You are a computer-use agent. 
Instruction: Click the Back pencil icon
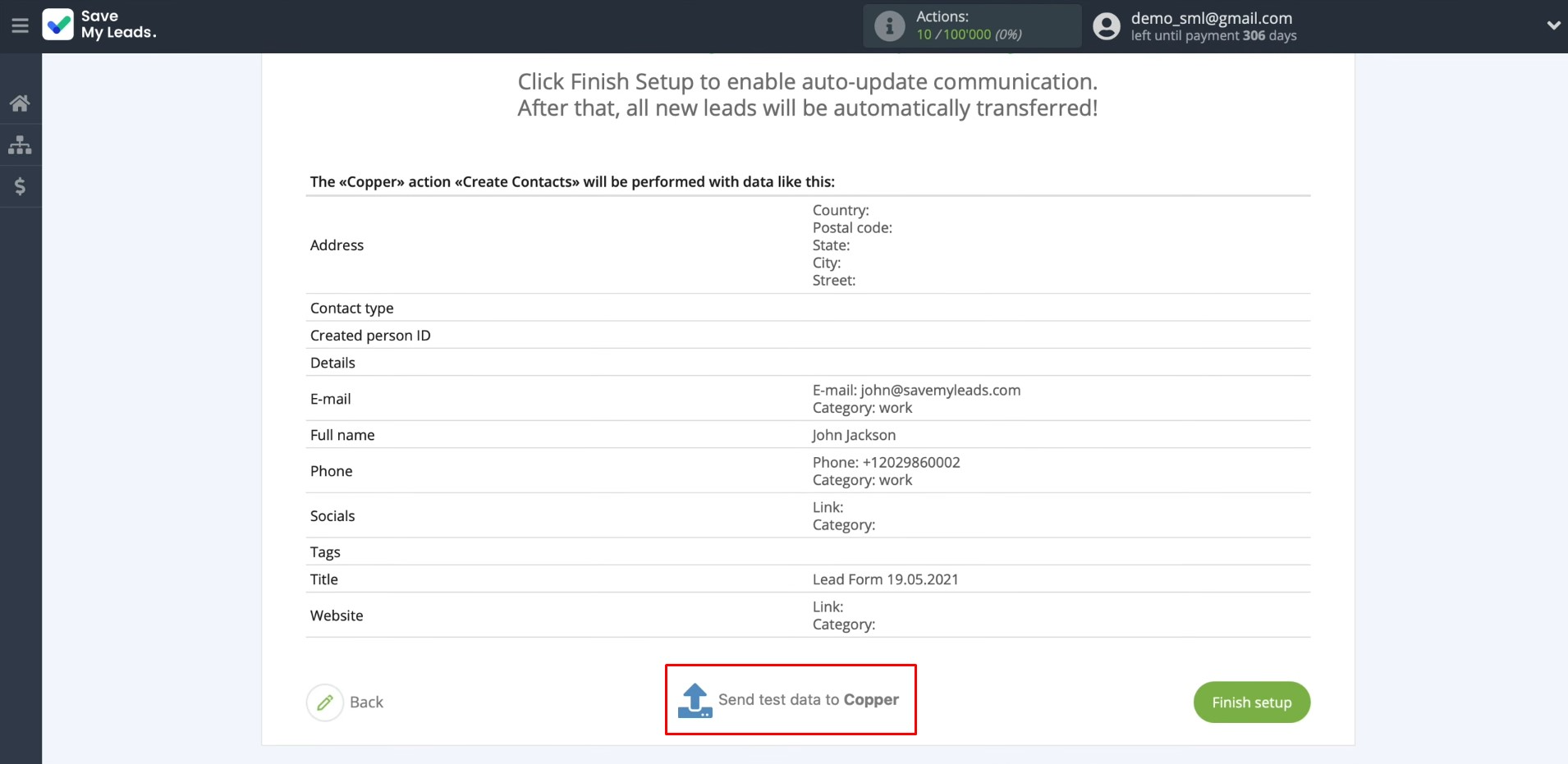coord(325,702)
